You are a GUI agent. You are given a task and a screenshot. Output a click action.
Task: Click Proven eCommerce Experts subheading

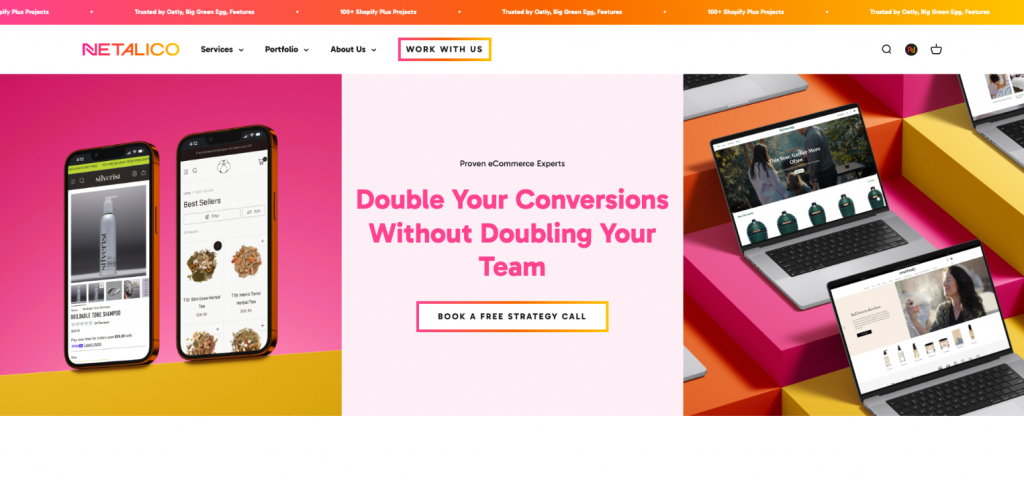coord(512,164)
